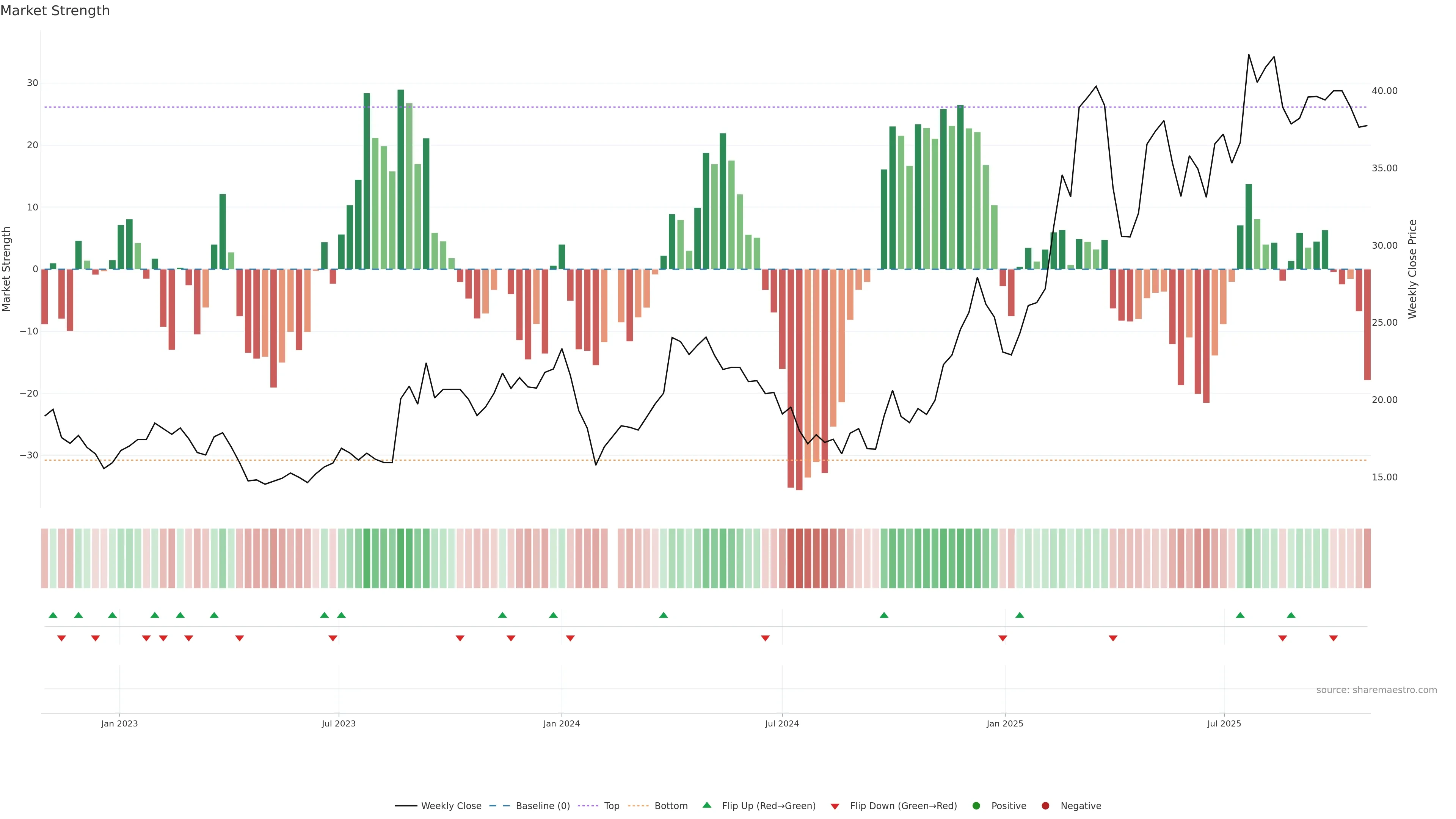The width and height of the screenshot is (1456, 819).
Task: Click the green Flip Up legend triangle
Action: (706, 805)
